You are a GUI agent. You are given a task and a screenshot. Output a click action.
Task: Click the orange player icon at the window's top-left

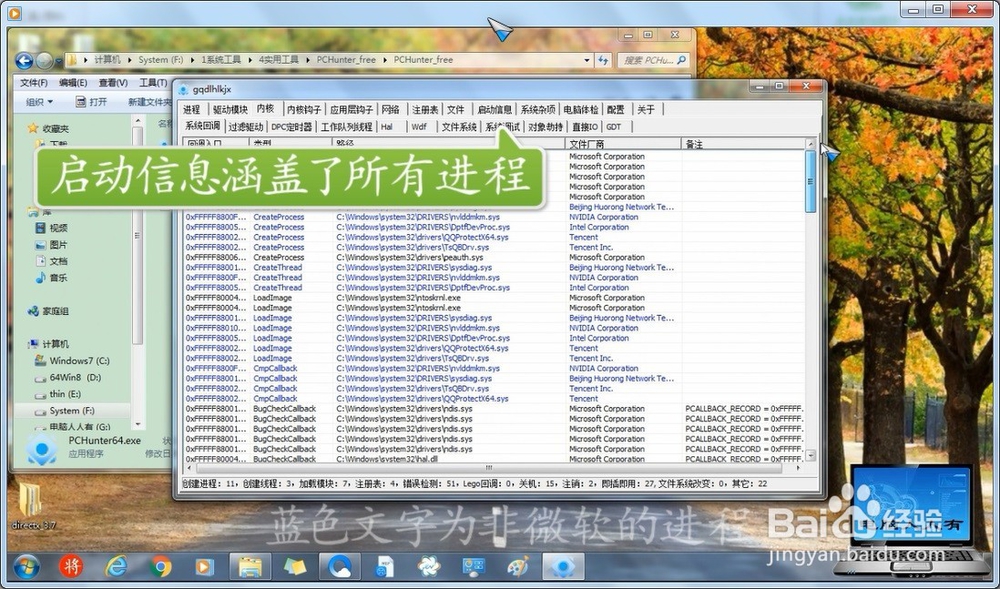[x=14, y=12]
